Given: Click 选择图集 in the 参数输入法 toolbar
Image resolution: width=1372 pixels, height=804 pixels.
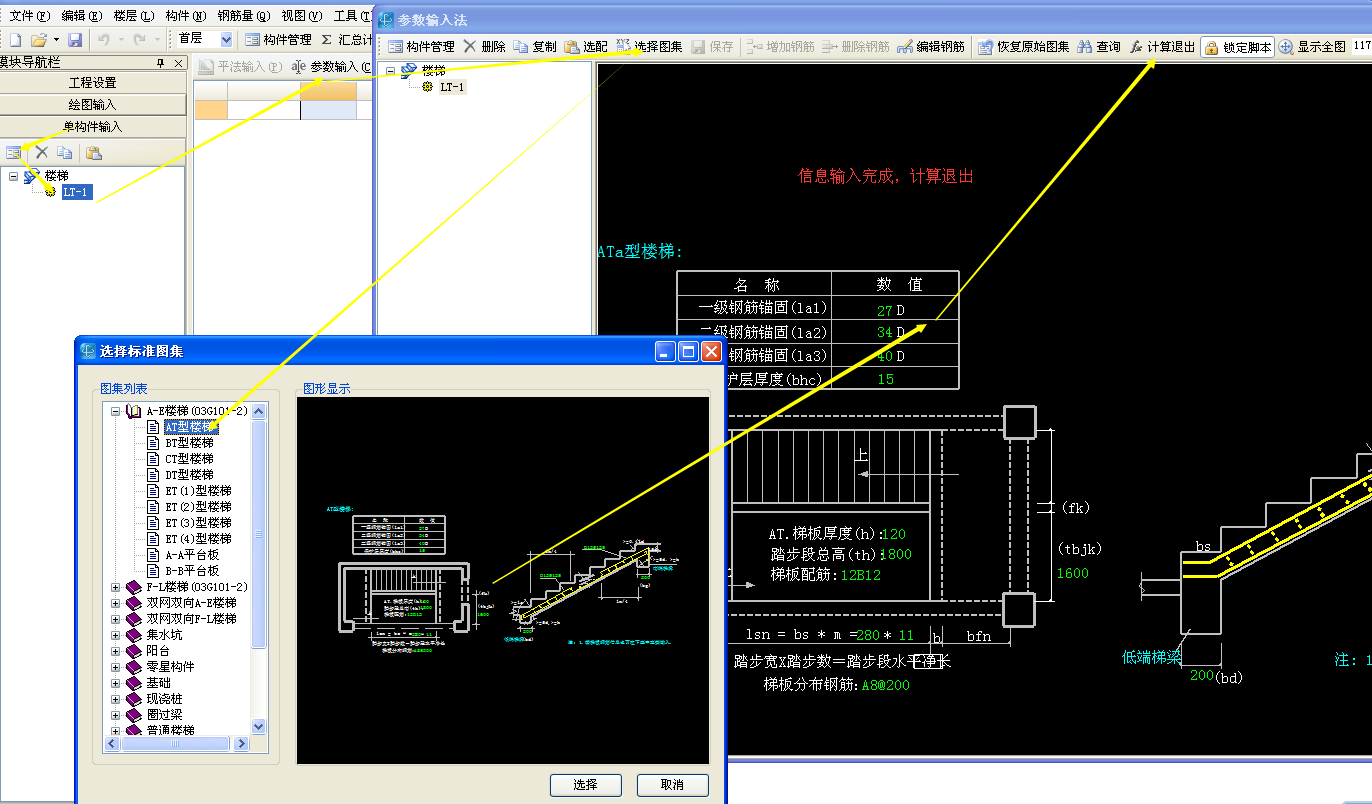Looking at the screenshot, I should point(649,47).
